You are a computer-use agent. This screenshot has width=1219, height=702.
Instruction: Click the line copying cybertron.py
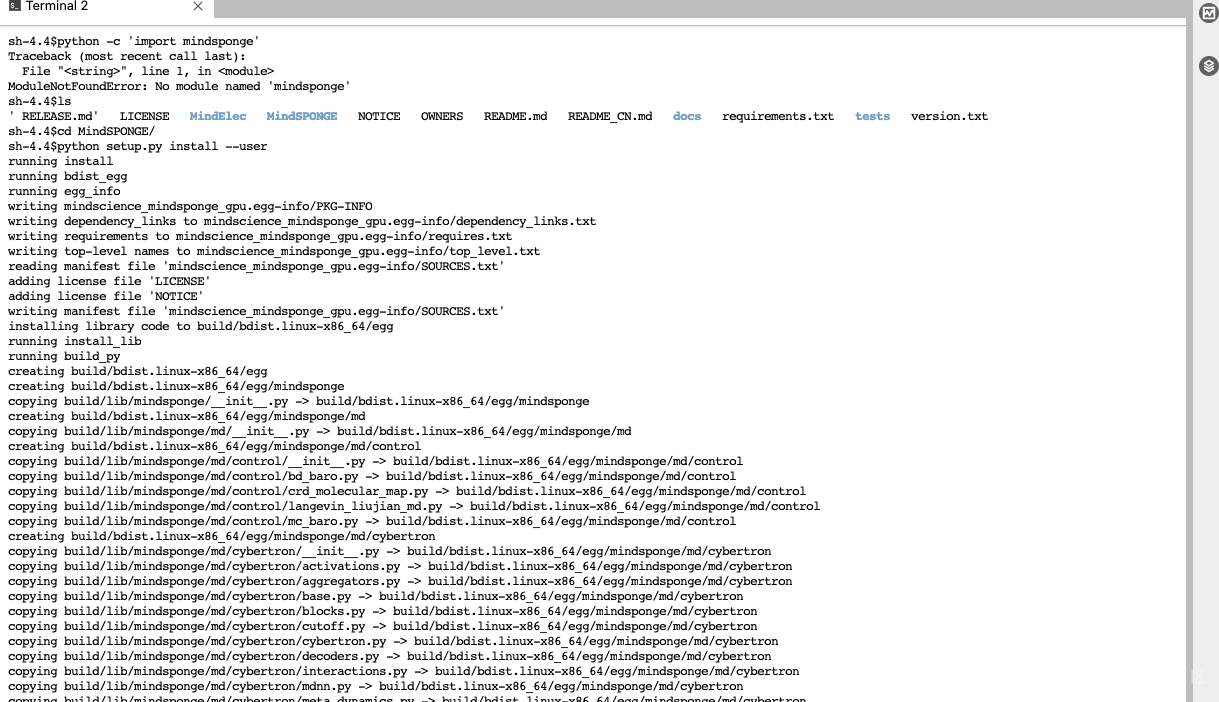point(393,641)
